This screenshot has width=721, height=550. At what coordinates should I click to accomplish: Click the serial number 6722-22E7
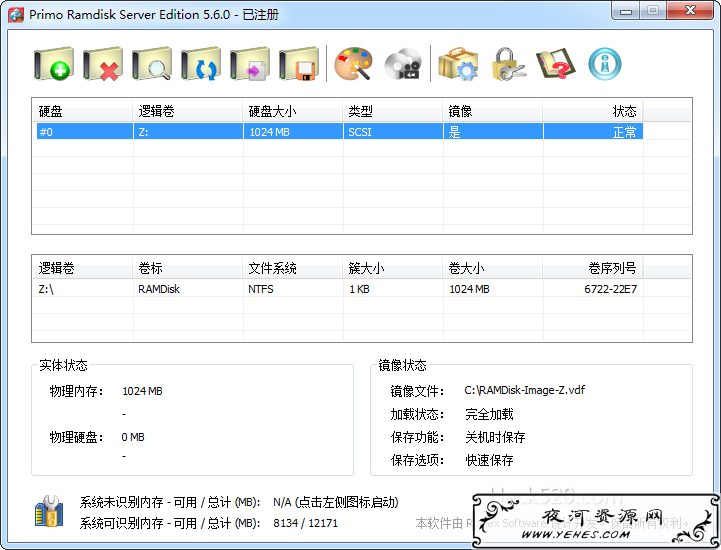[611, 289]
